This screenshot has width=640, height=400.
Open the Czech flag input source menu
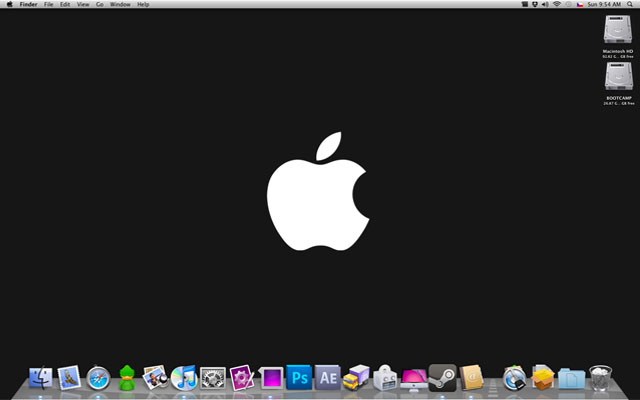[582, 5]
